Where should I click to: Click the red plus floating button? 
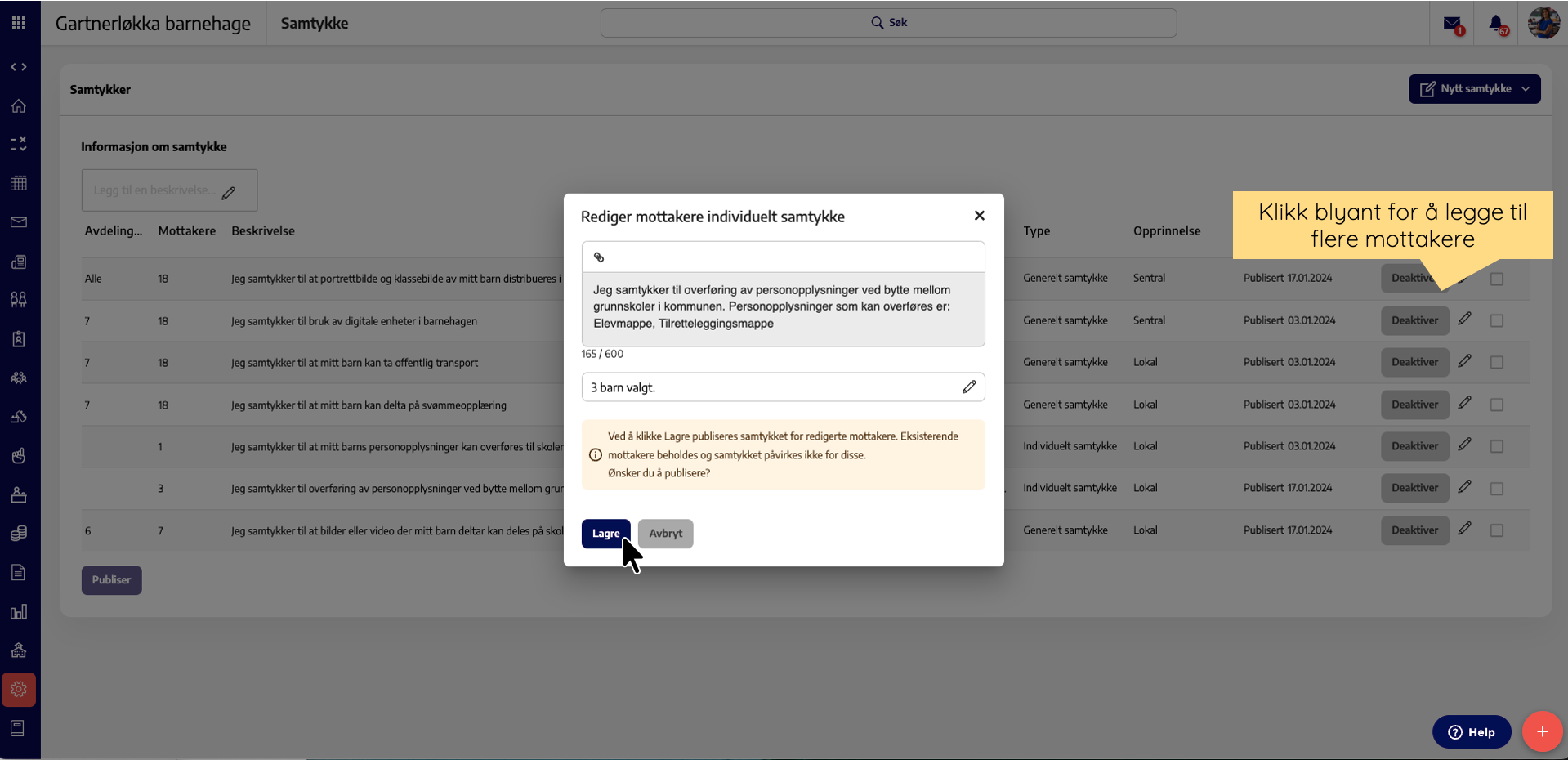(1541, 731)
